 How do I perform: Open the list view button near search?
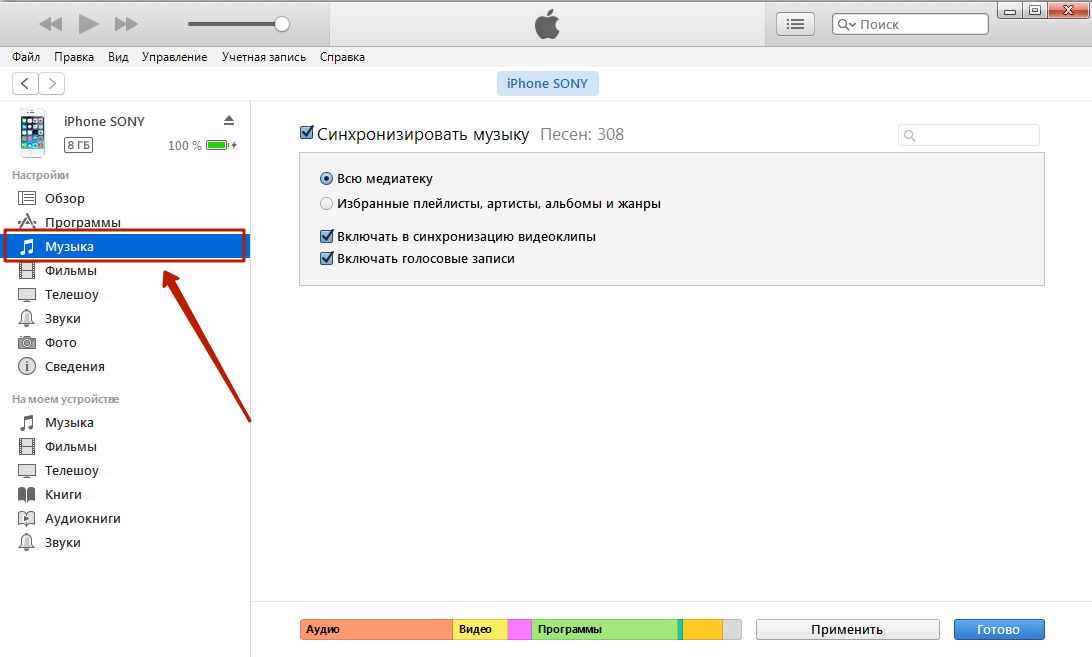point(795,24)
